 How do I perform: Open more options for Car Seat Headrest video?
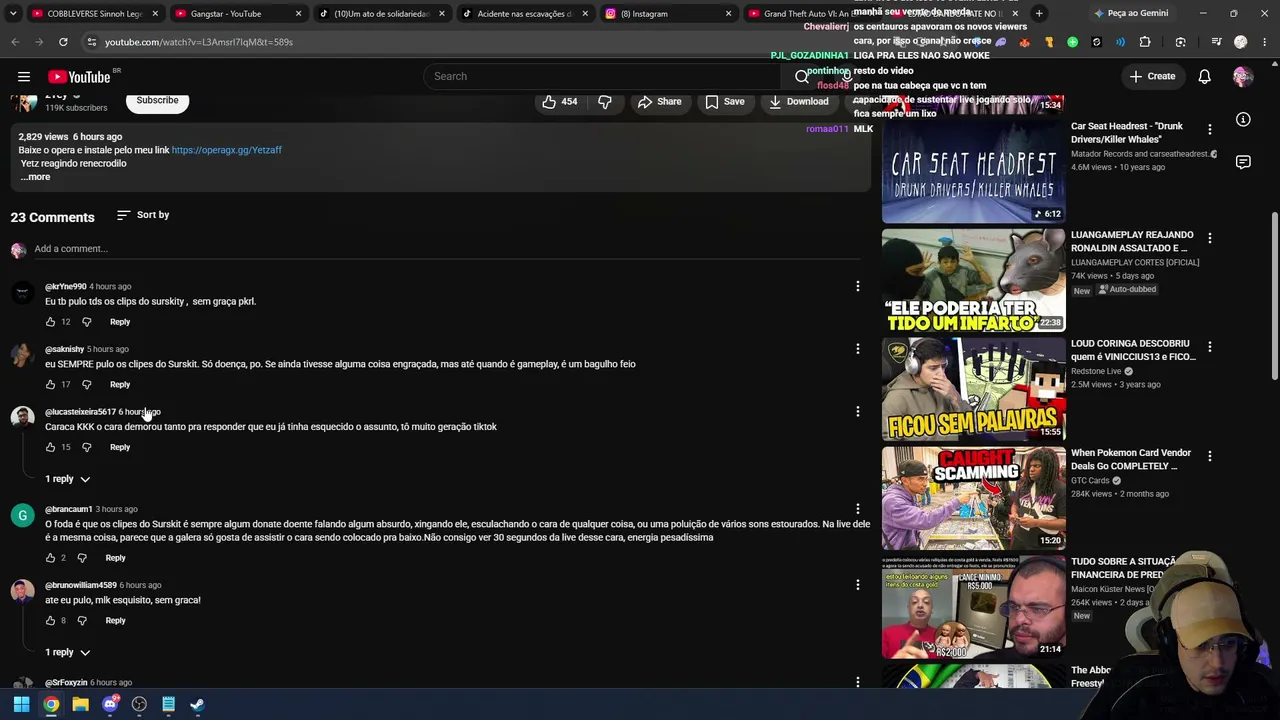pyautogui.click(x=1209, y=130)
